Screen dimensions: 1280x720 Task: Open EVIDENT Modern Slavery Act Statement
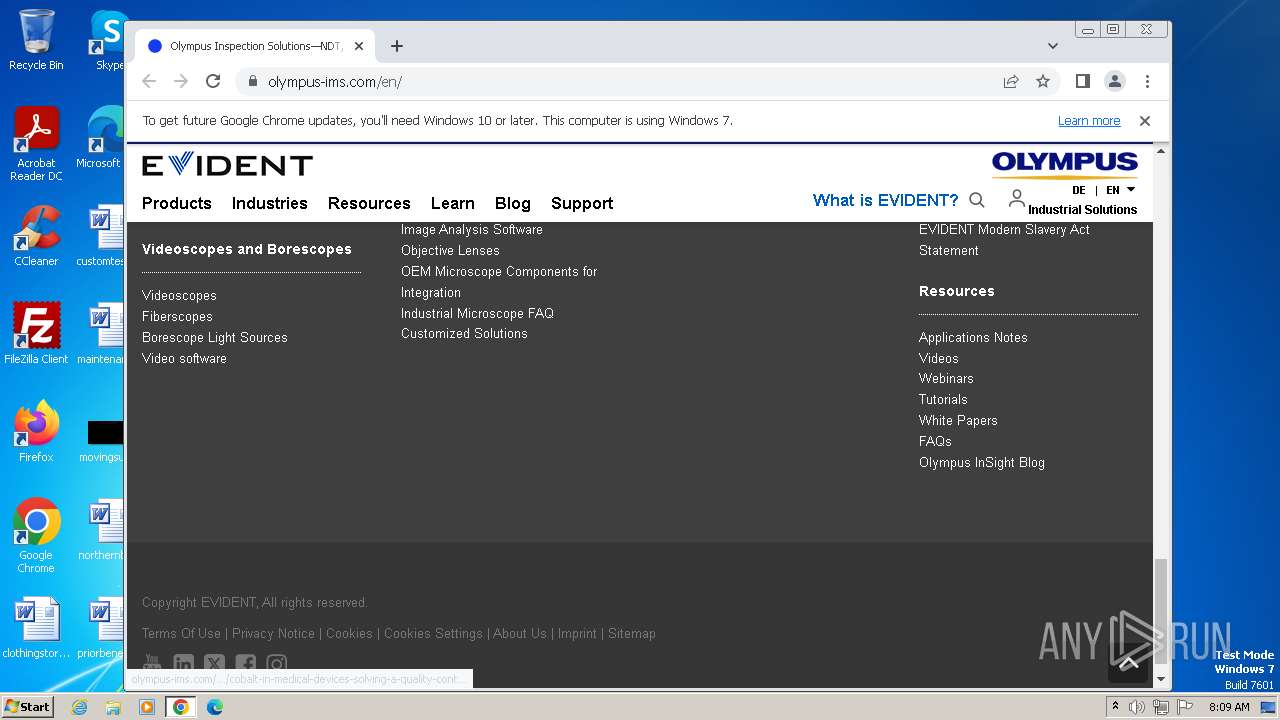coord(1004,240)
